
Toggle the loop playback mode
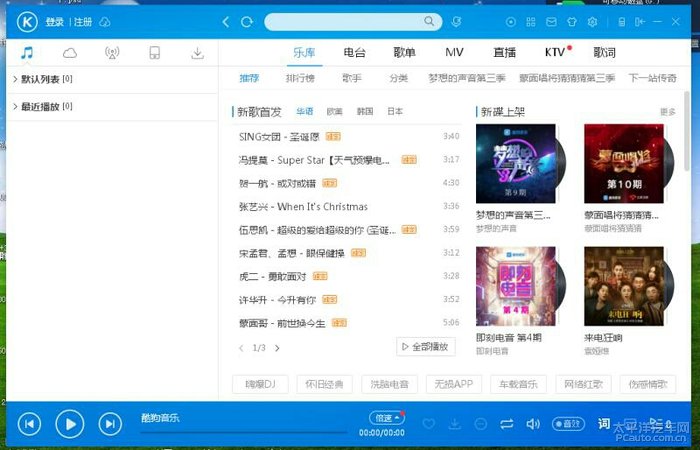(507, 424)
